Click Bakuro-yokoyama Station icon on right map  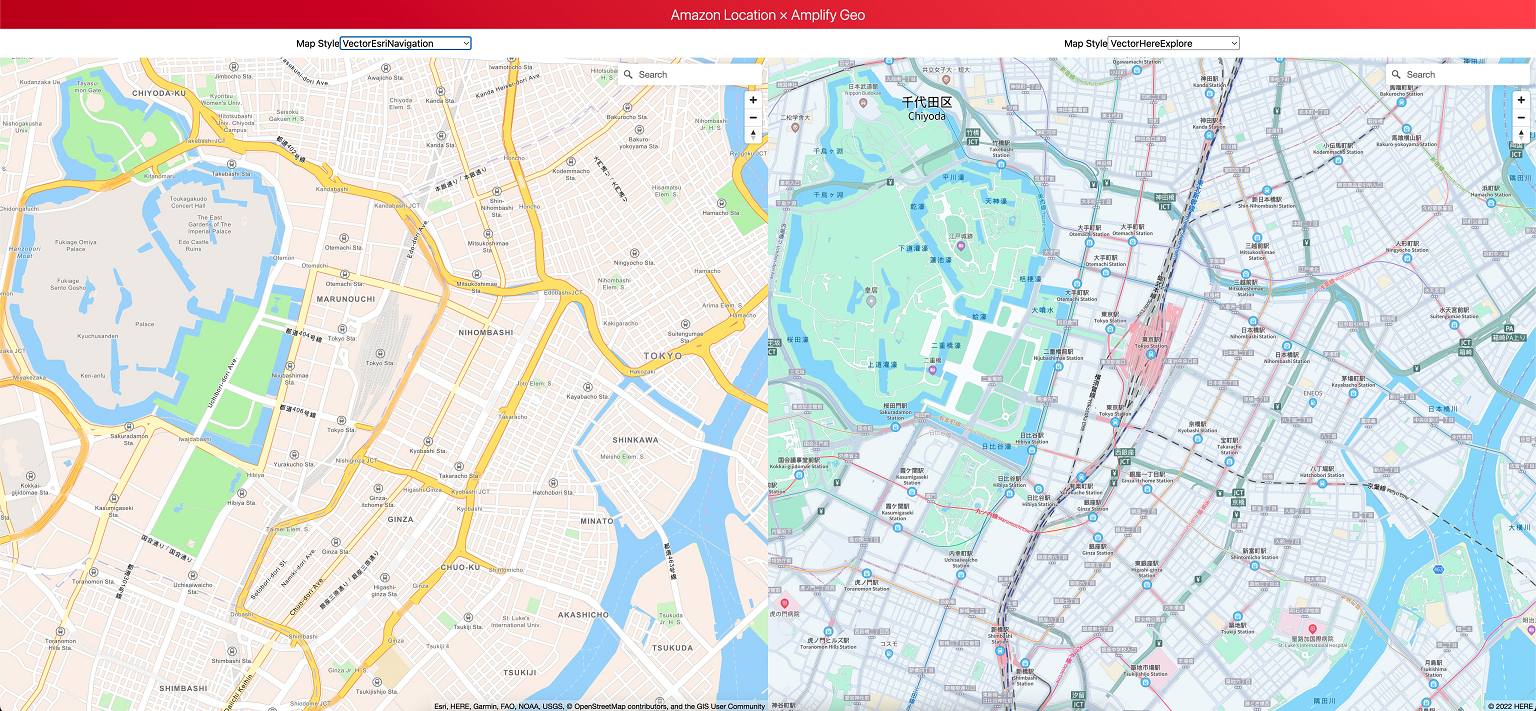tap(1406, 130)
